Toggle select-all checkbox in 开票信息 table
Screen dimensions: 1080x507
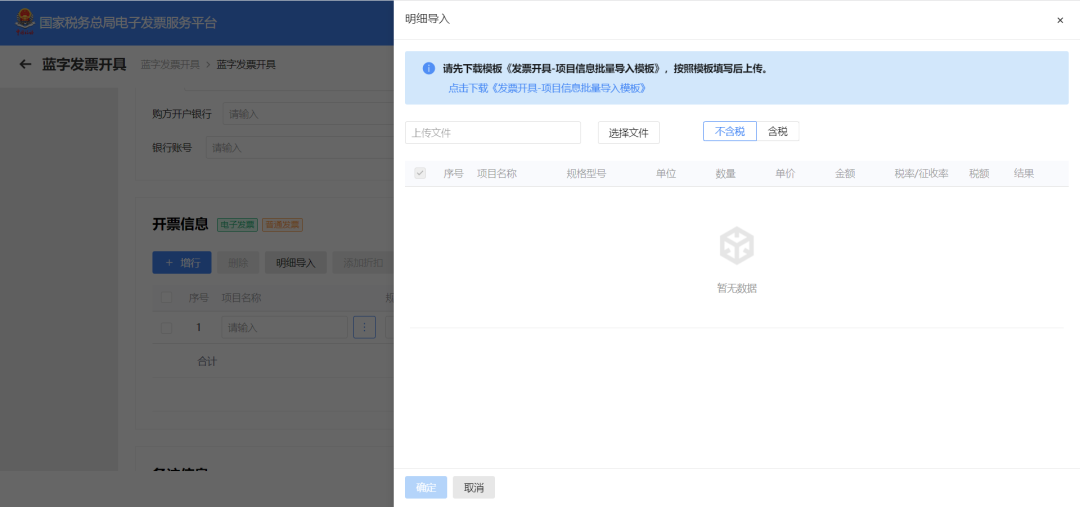[x=167, y=298]
